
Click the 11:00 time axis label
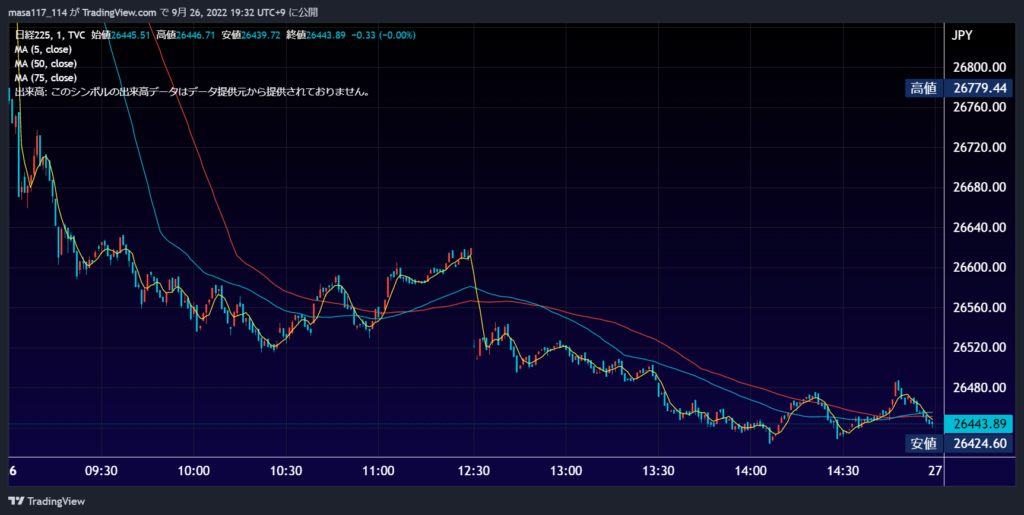click(379, 471)
